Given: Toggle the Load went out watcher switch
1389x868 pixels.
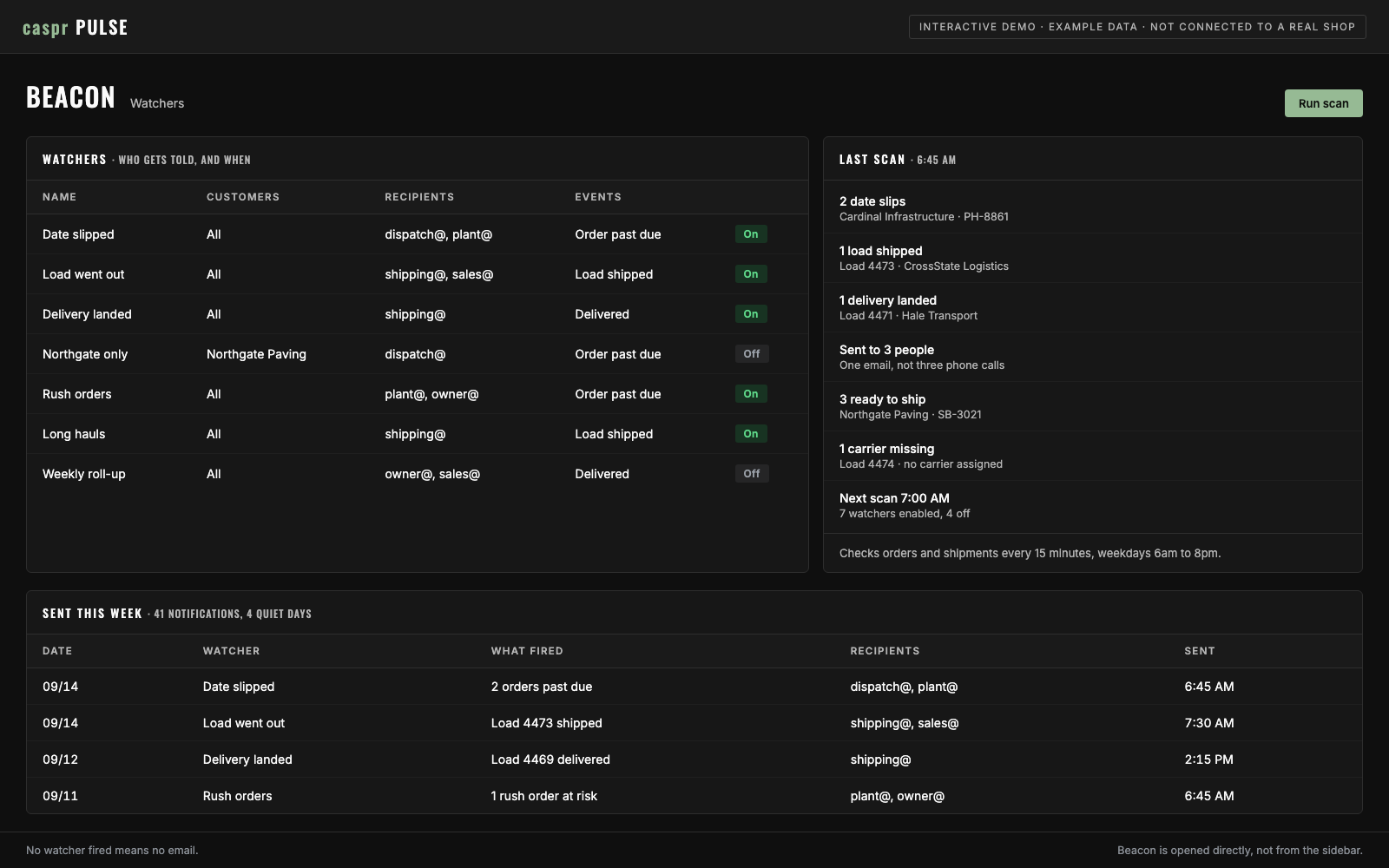Looking at the screenshot, I should [x=751, y=274].
